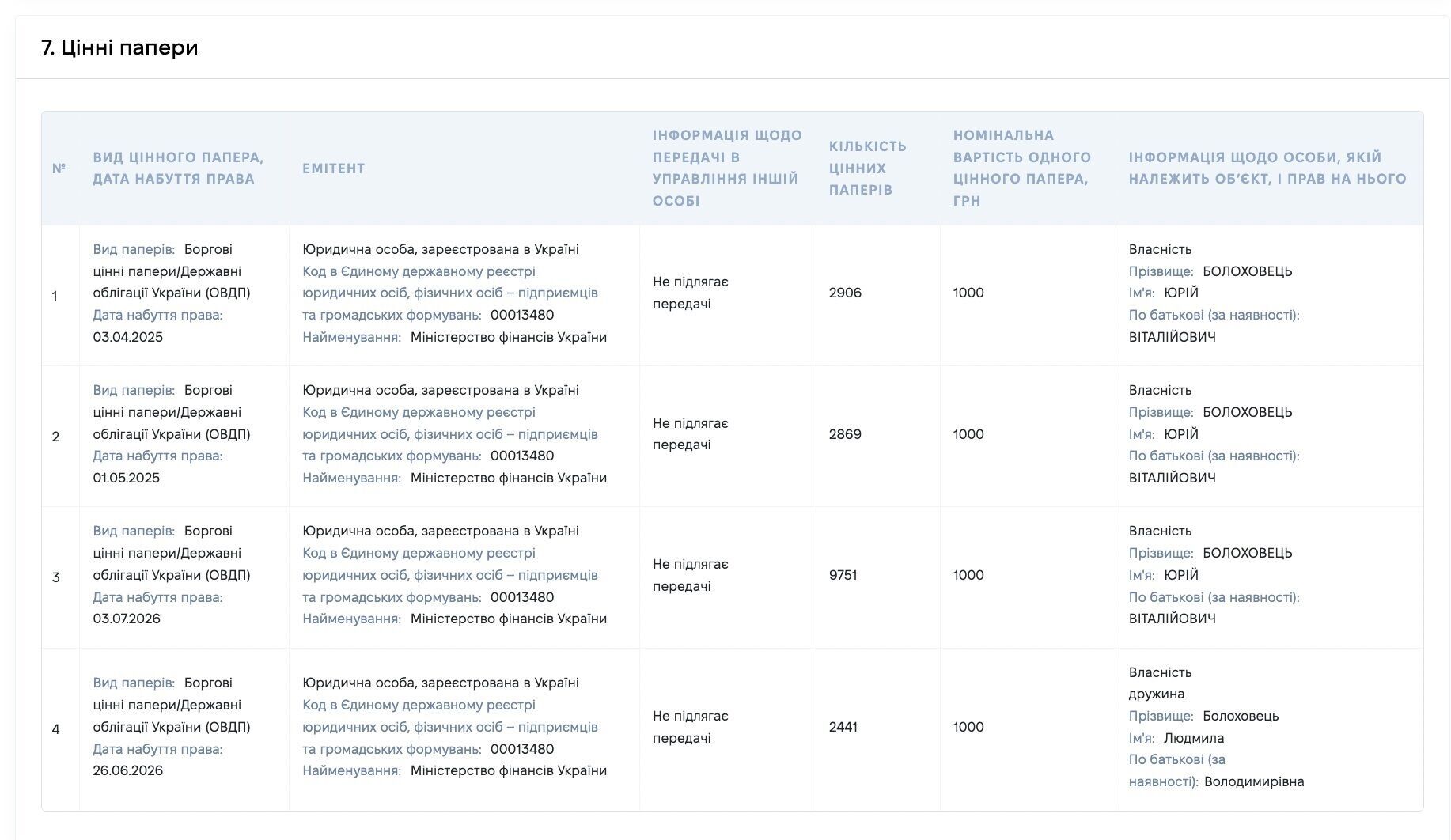
Task: Select "Юридична особа, зареєстрована в Україні" in row 4
Action: [441, 683]
